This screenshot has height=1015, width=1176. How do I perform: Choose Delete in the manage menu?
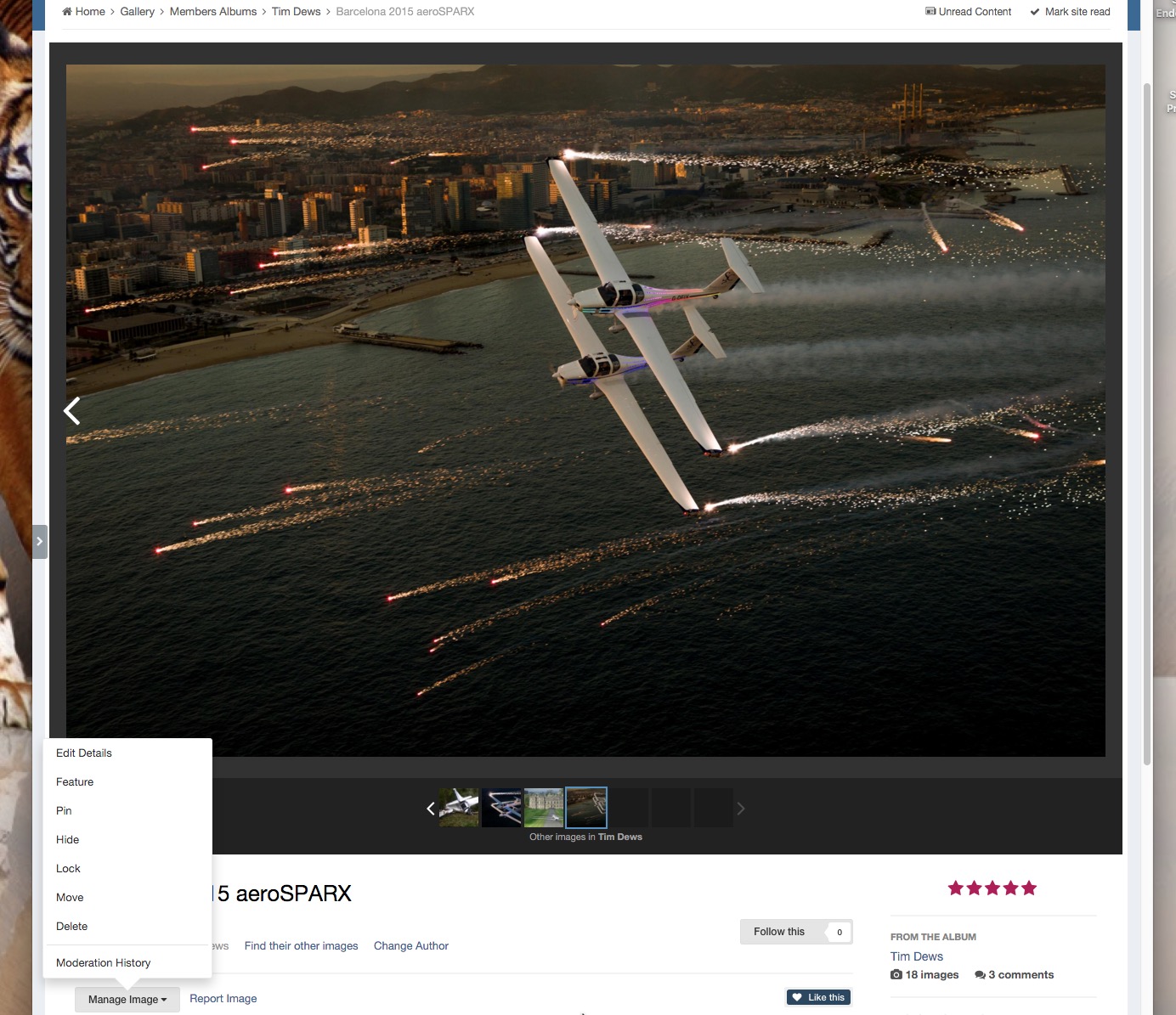72,927
